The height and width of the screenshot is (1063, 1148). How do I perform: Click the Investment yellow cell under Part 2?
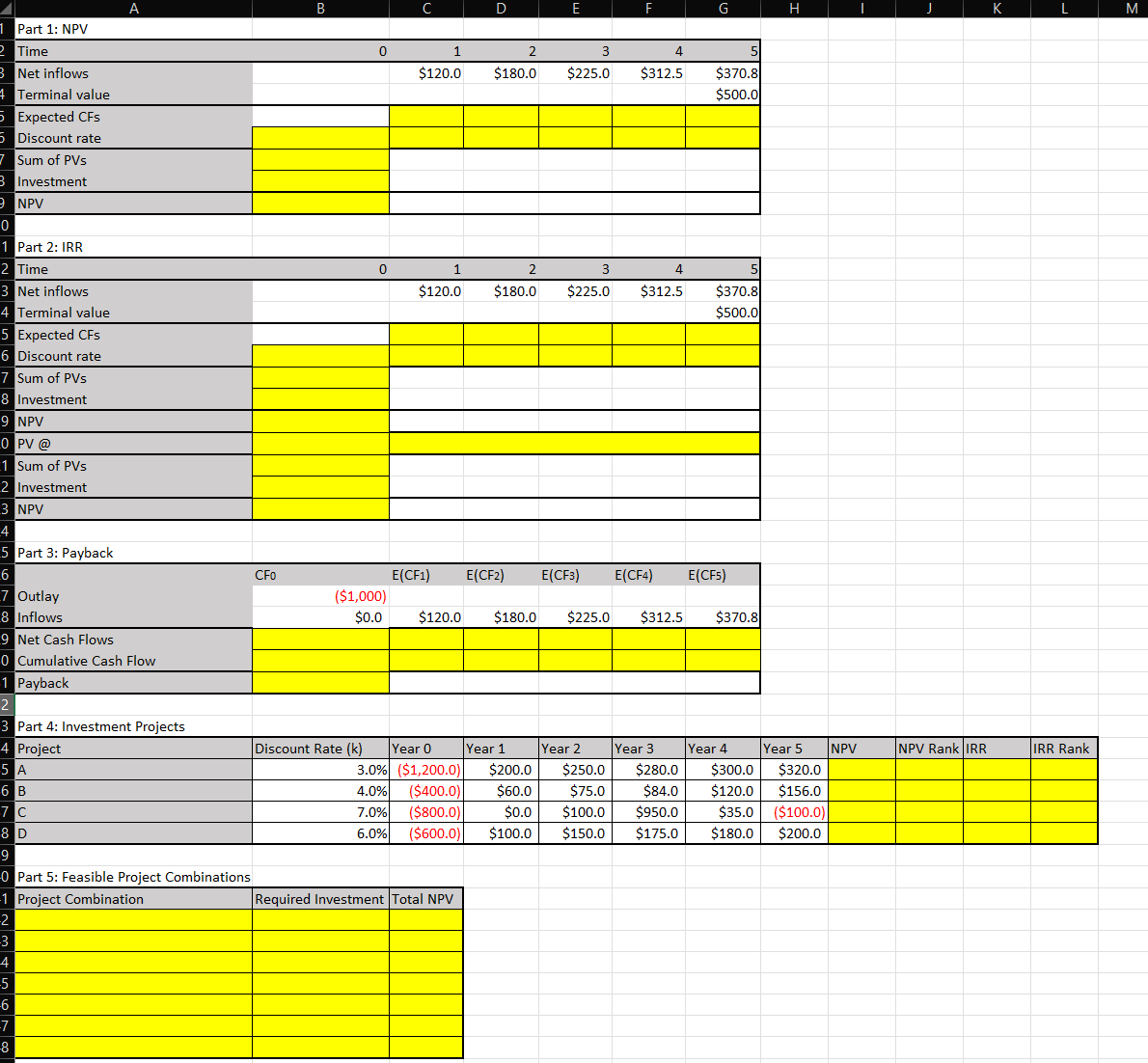319,398
